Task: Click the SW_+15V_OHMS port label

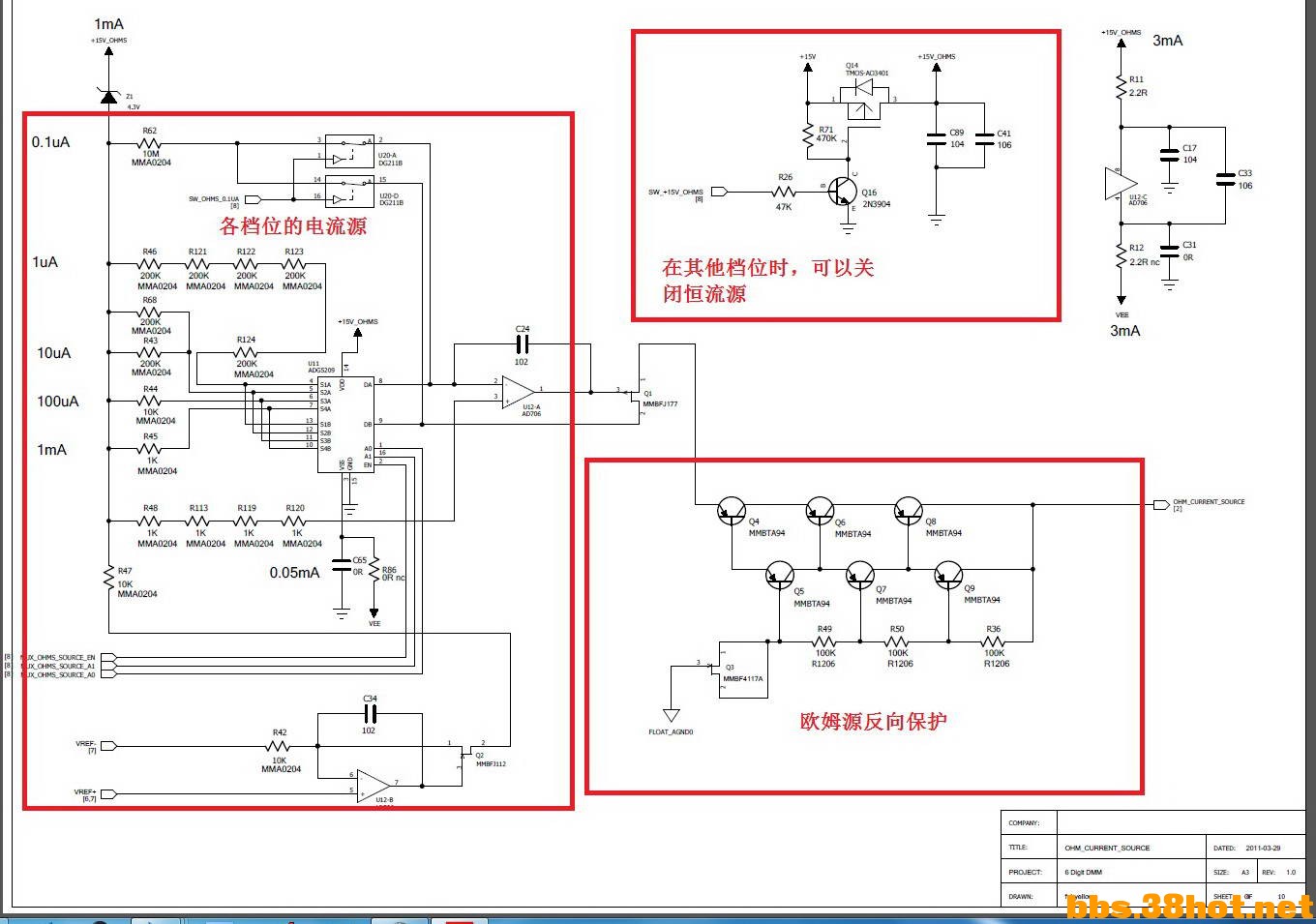Action: click(x=675, y=192)
